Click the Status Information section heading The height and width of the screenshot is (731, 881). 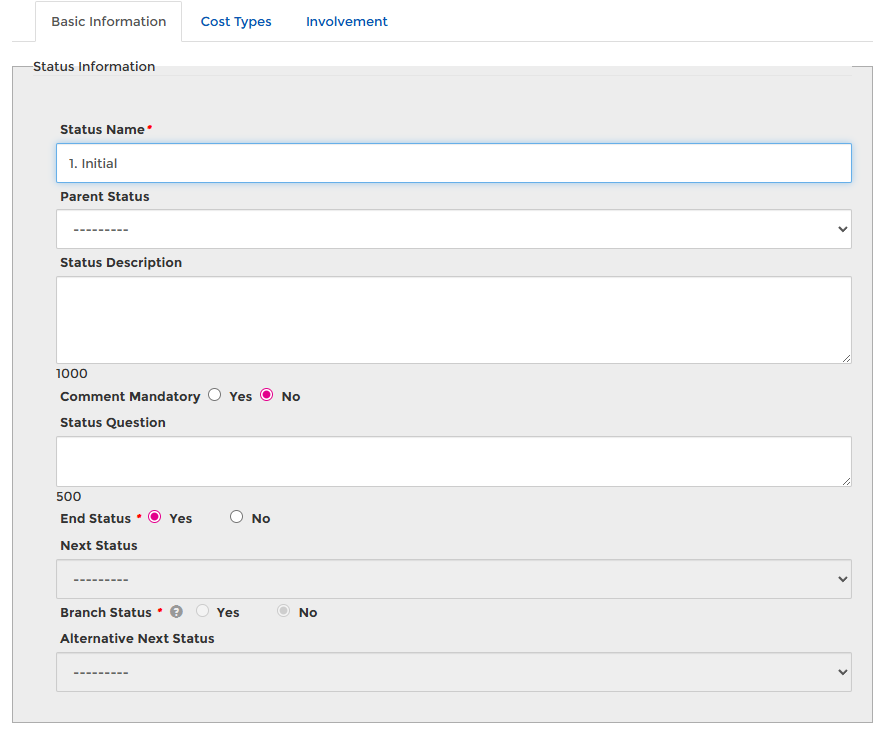tap(94, 67)
